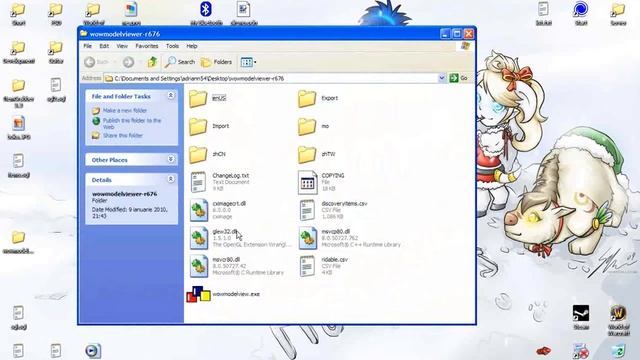Click the wowmodelview.exe file name
Viewport: 640px width, 360px height.
coord(236,294)
